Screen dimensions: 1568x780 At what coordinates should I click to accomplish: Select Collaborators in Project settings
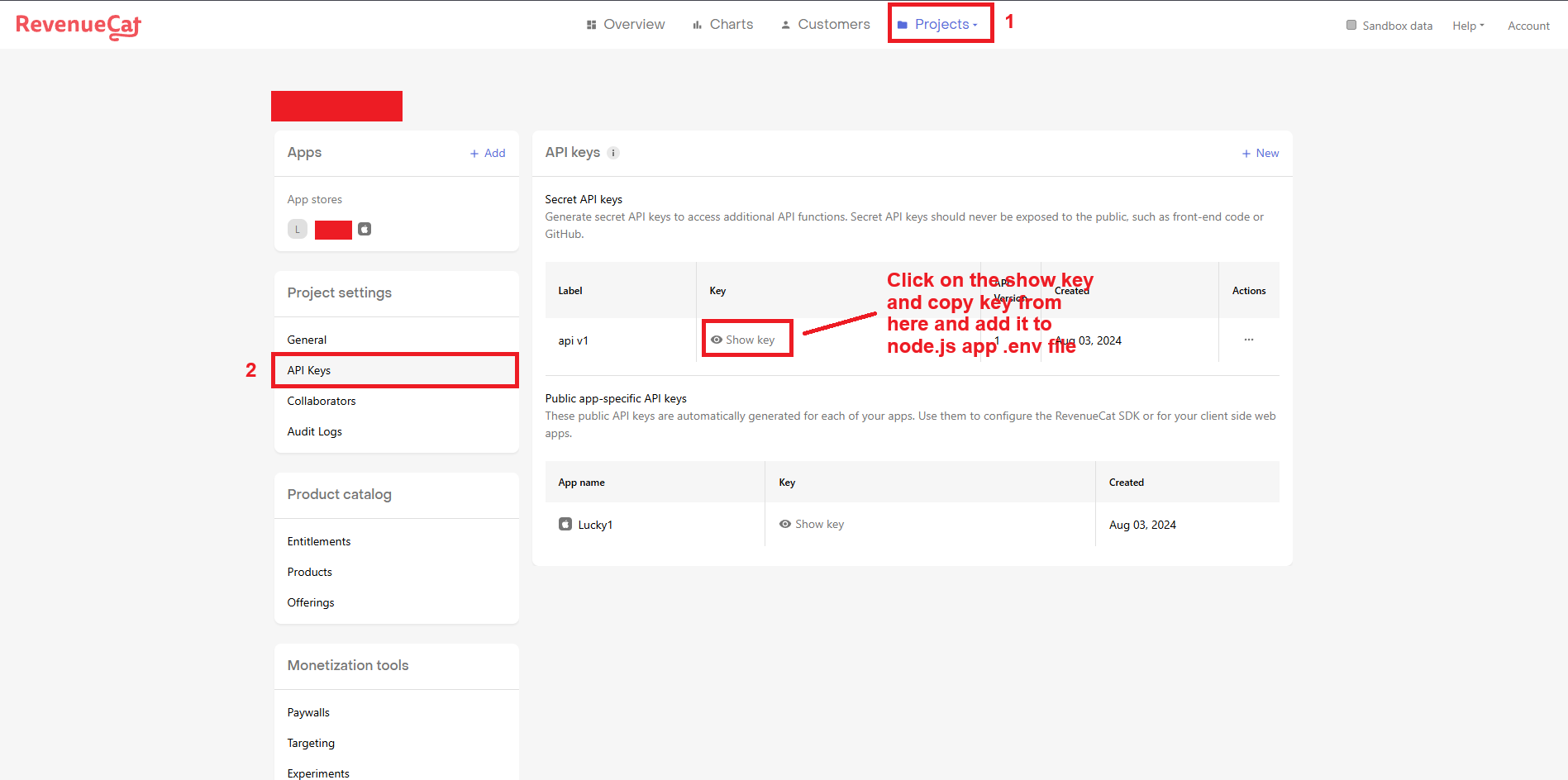click(322, 401)
